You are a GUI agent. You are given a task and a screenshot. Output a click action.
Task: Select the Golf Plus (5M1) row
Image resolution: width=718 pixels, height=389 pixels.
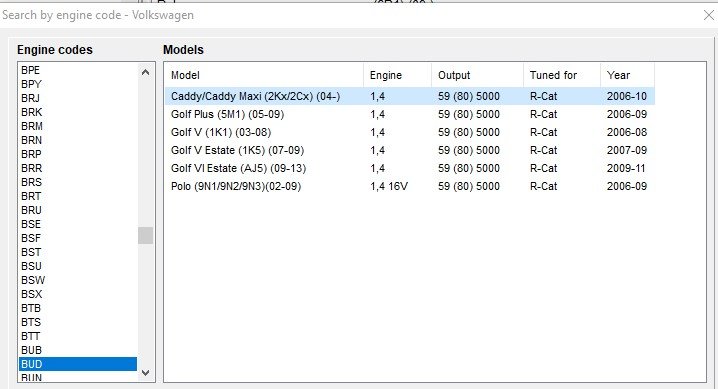(x=410, y=114)
